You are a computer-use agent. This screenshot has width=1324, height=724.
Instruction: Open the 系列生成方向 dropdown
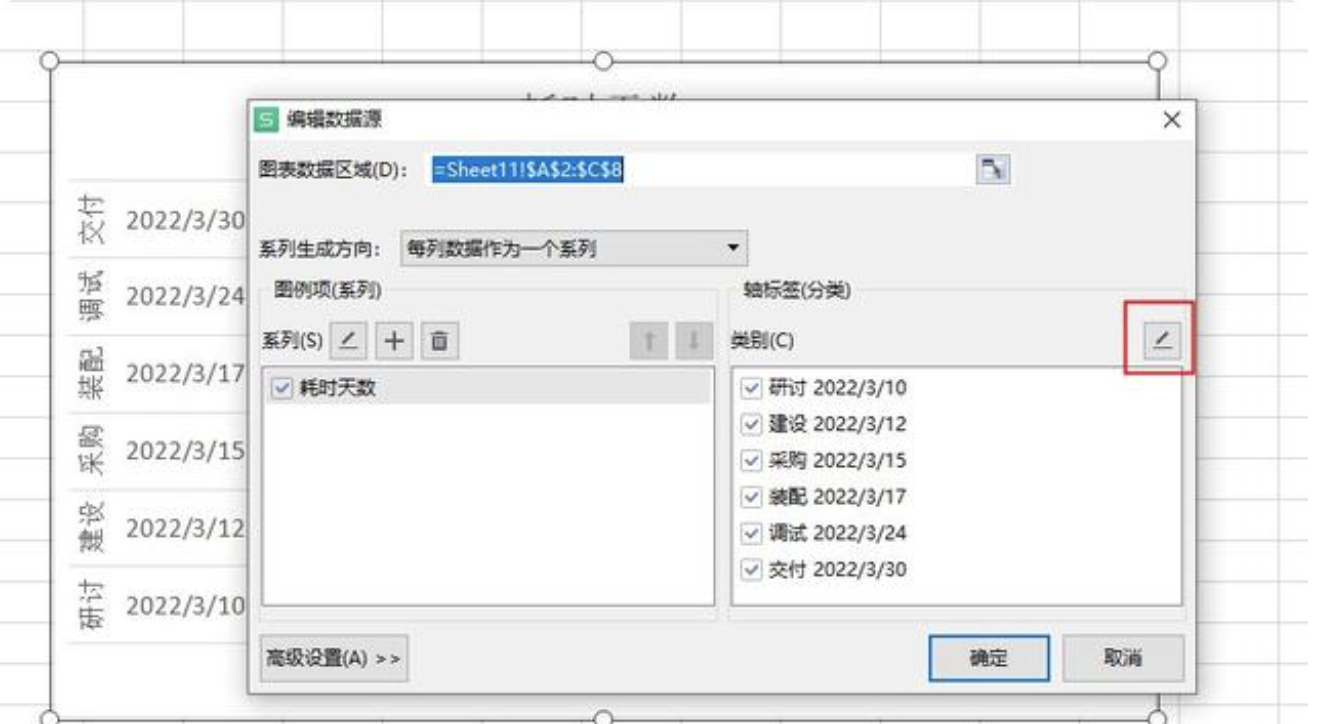(x=574, y=249)
